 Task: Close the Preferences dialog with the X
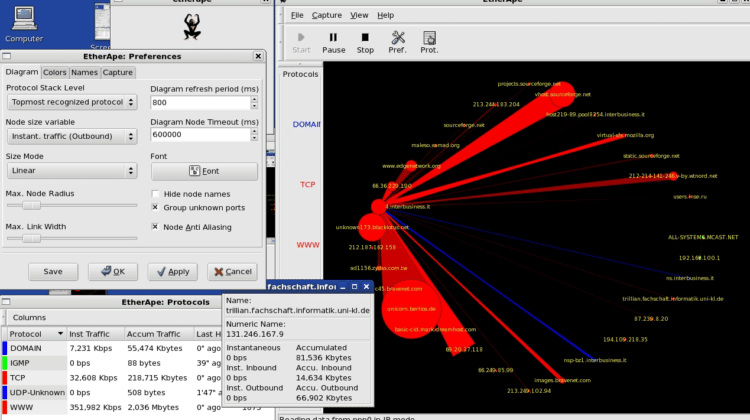(258, 56)
